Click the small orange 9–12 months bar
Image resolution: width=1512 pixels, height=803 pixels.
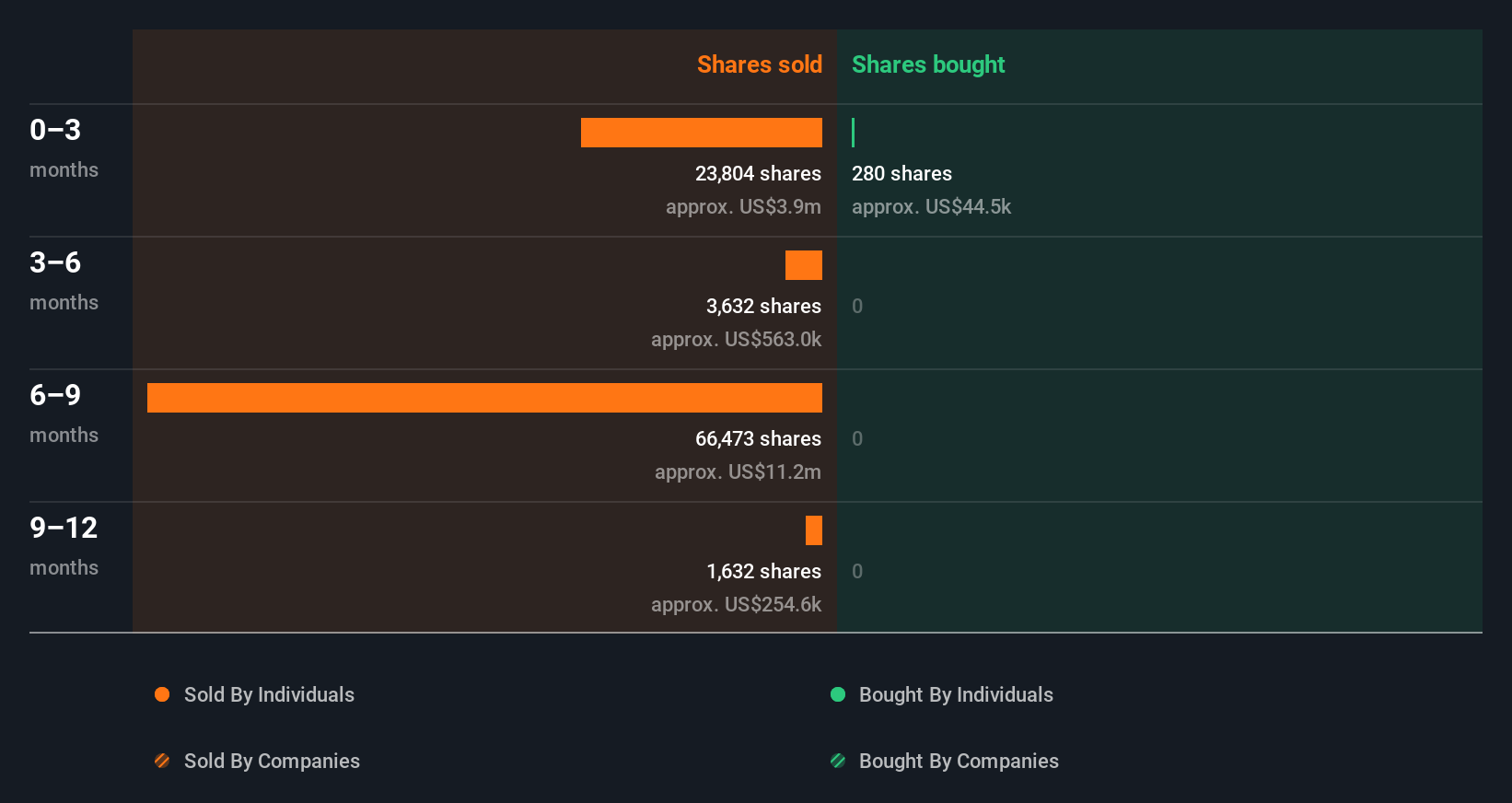[814, 530]
